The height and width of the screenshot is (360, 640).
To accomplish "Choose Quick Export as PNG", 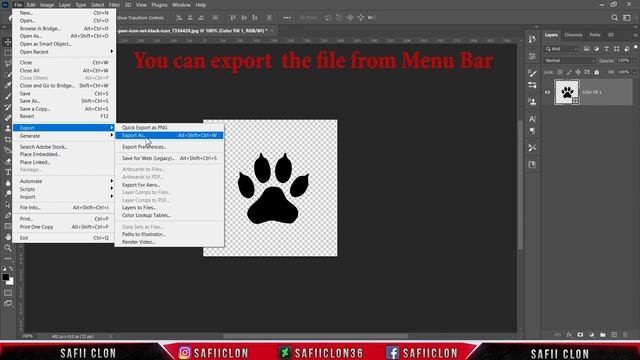I will point(169,128).
